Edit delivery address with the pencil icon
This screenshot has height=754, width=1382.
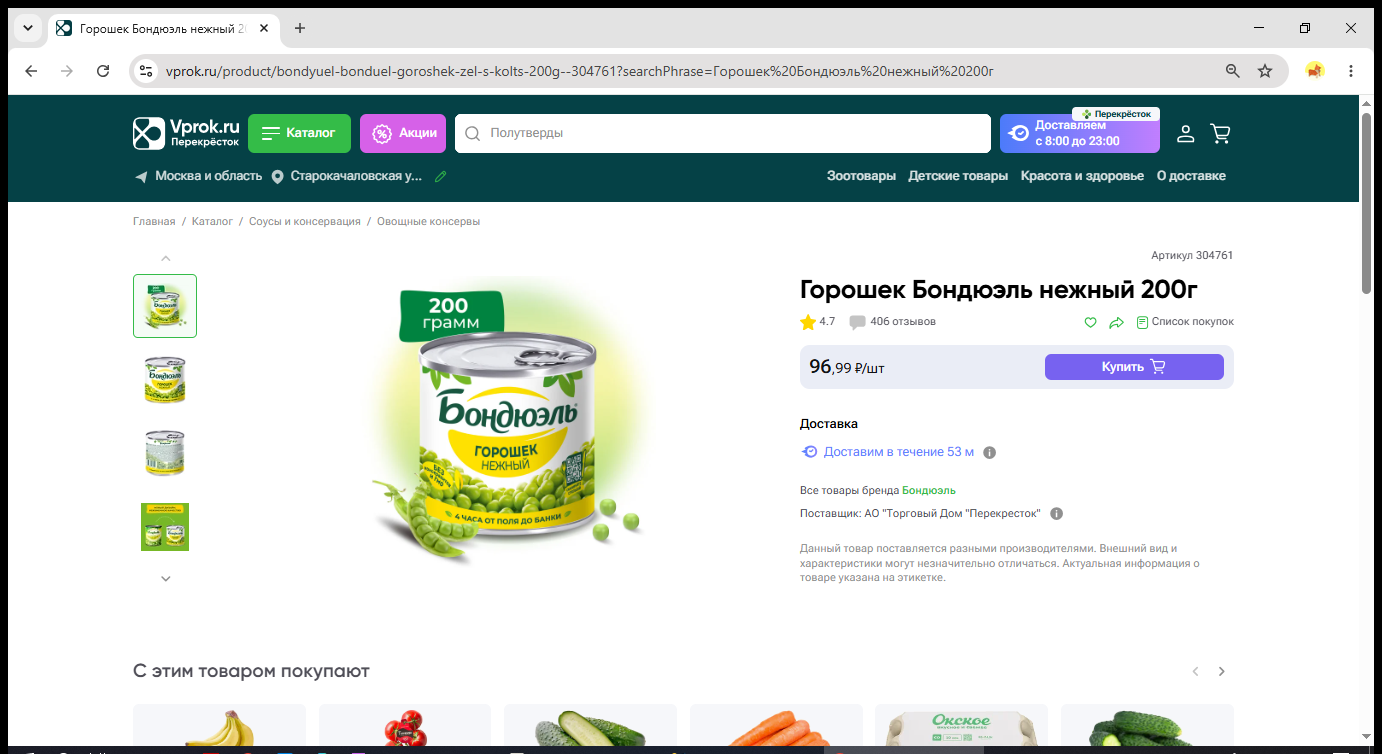pos(441,176)
